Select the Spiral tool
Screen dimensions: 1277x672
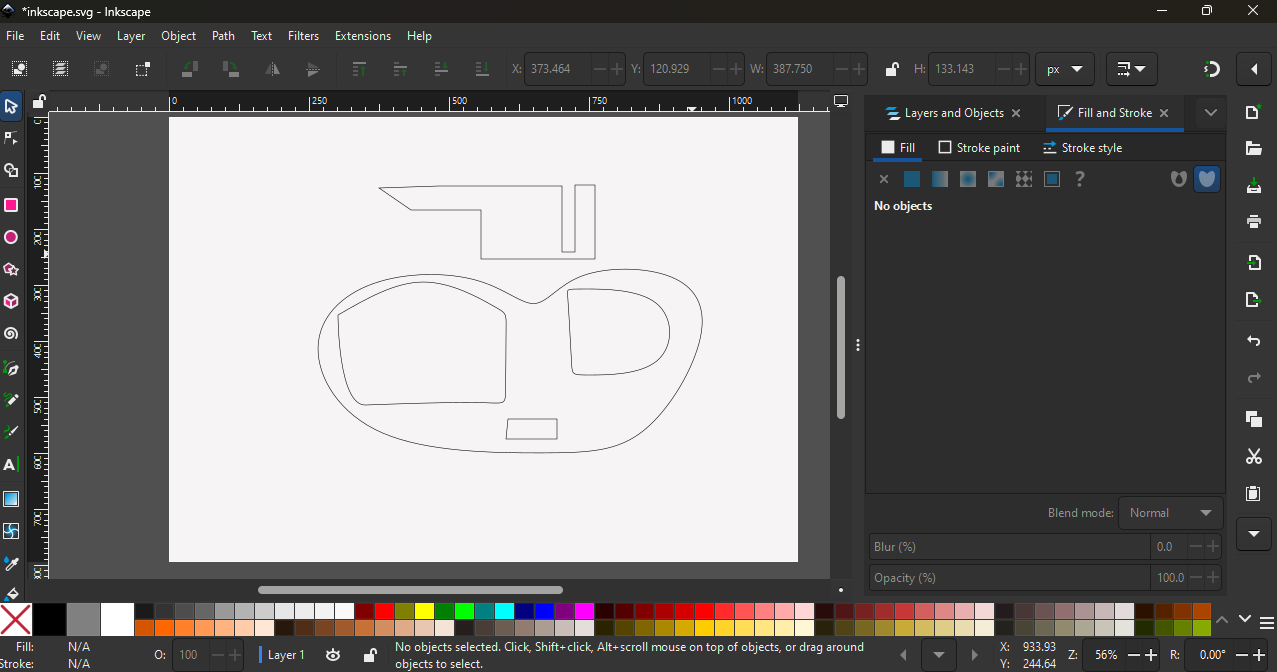11,334
